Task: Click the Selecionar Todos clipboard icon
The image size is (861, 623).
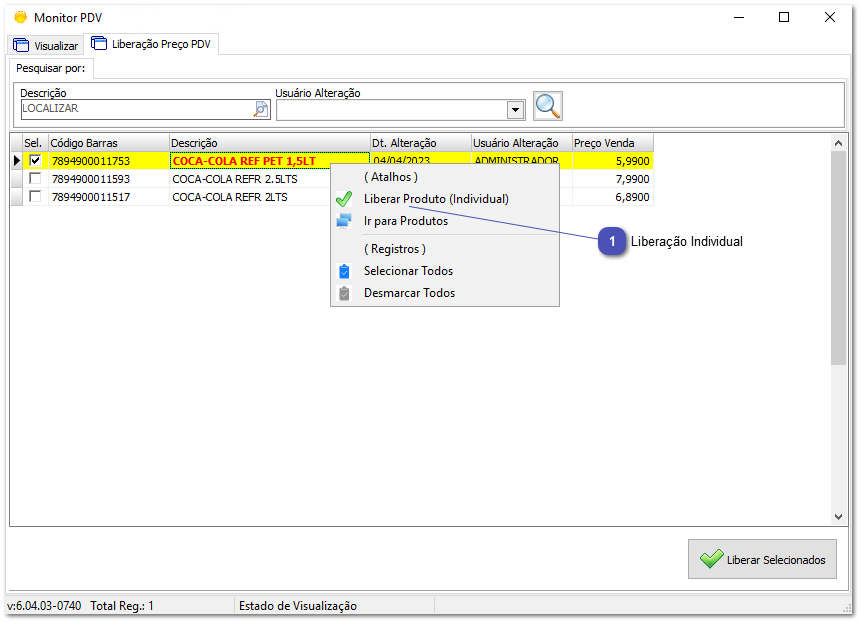Action: [344, 271]
